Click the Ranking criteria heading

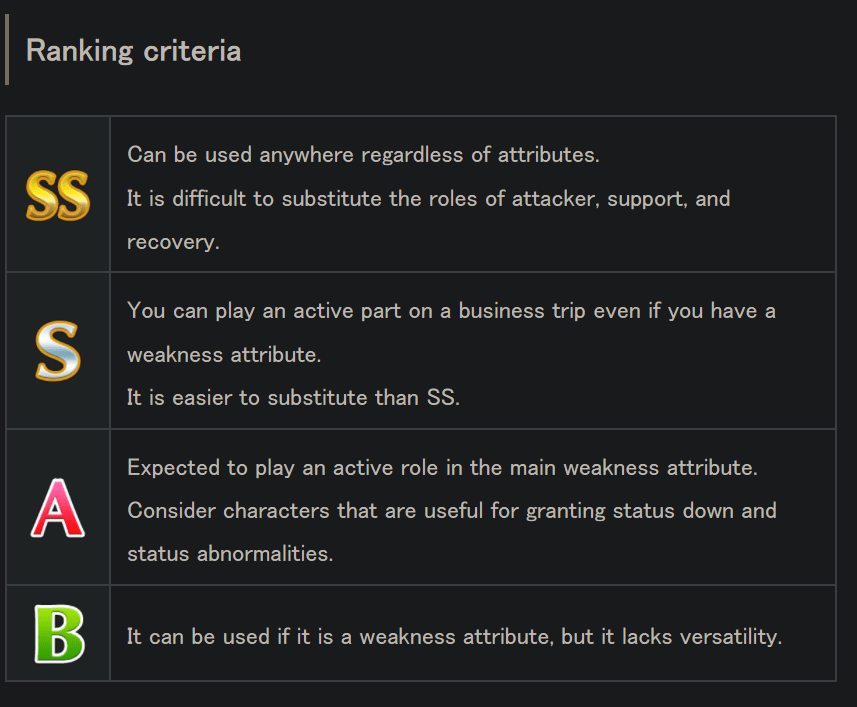133,50
